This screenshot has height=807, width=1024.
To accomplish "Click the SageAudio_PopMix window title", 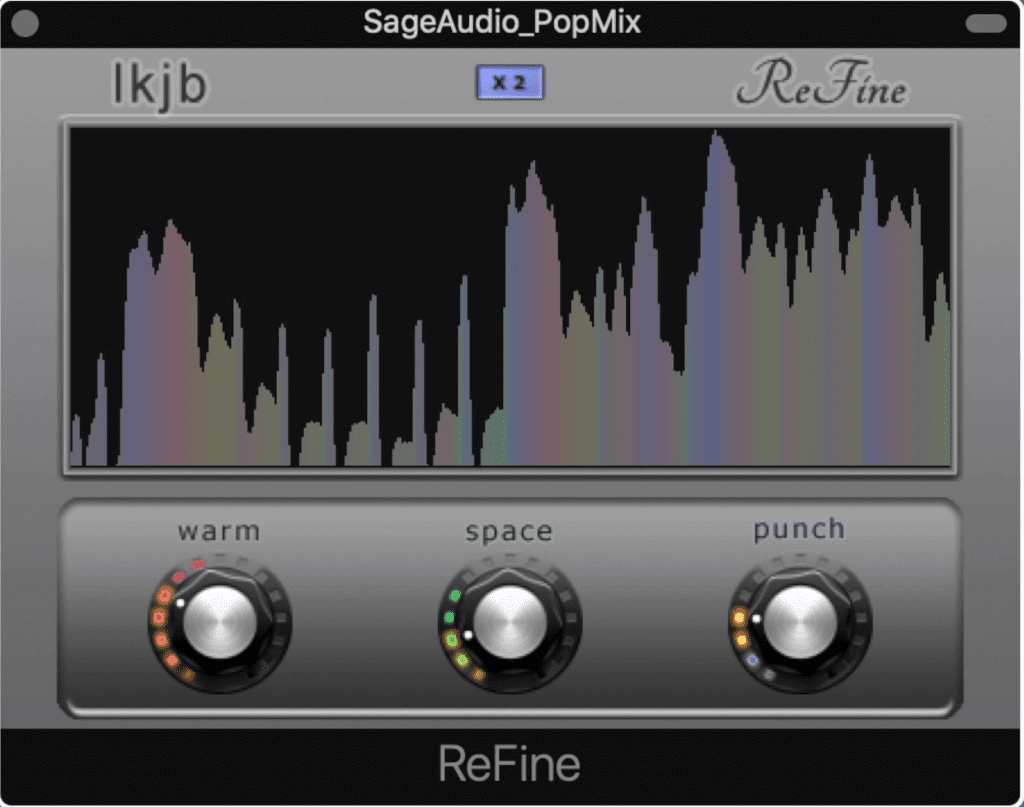I will [x=502, y=22].
